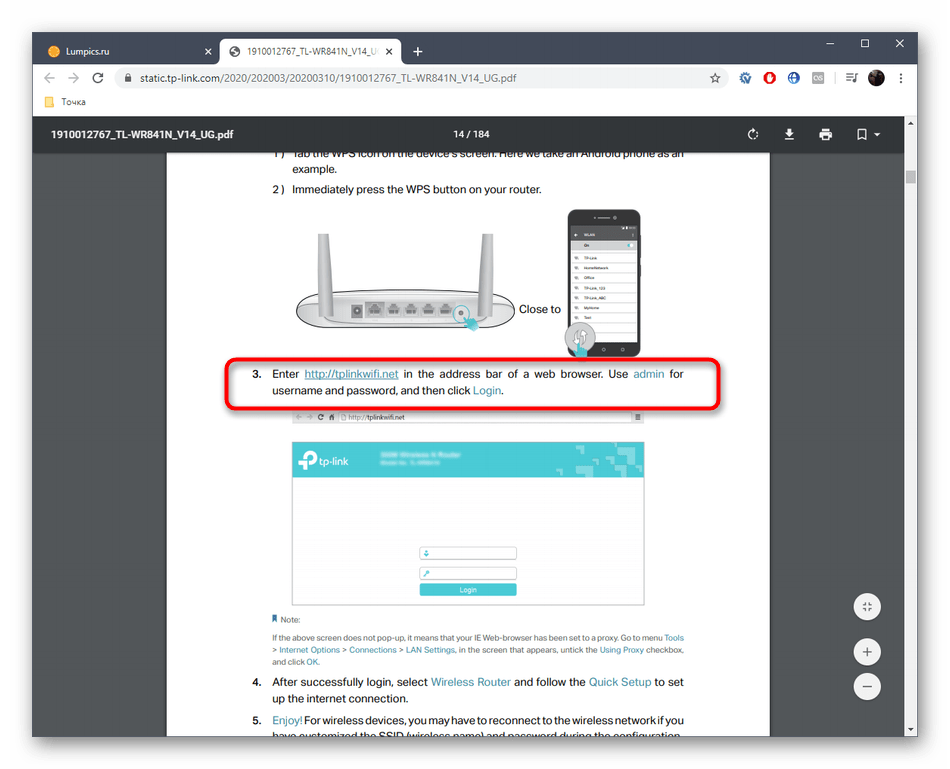Click the Tools text in the note
This screenshot has height=769, width=950.
(x=674, y=638)
